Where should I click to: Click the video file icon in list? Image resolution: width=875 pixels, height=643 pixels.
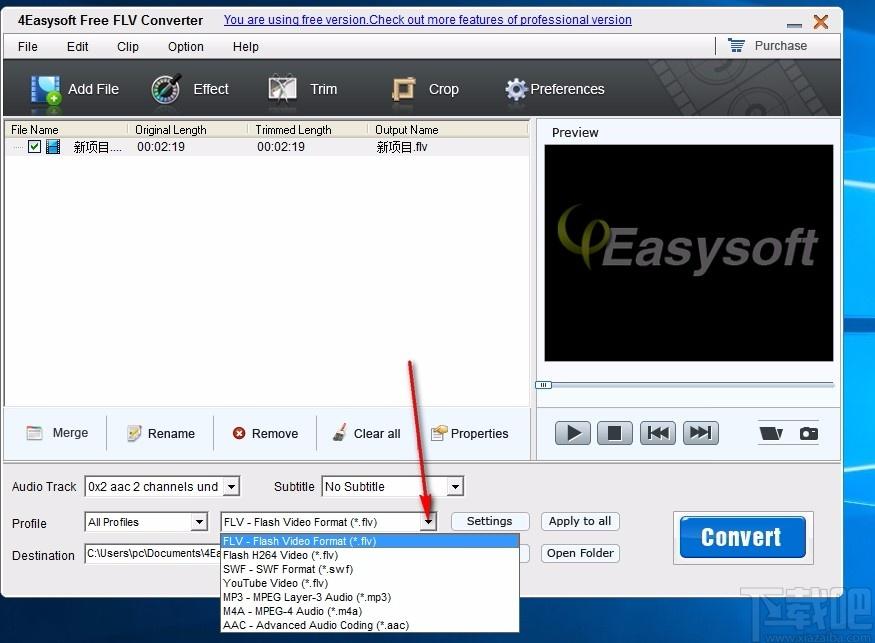53,147
